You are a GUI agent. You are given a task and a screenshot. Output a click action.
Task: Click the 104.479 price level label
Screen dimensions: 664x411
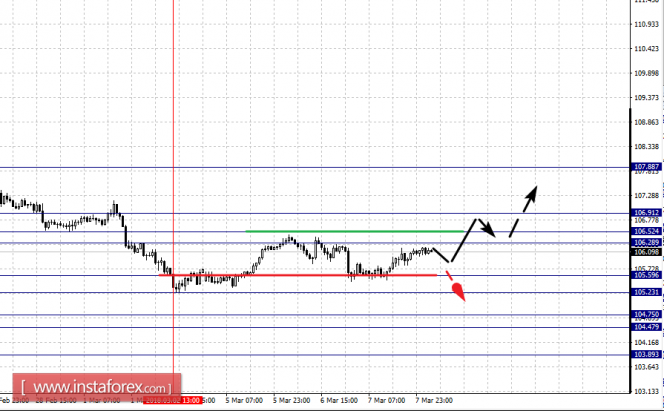click(645, 327)
